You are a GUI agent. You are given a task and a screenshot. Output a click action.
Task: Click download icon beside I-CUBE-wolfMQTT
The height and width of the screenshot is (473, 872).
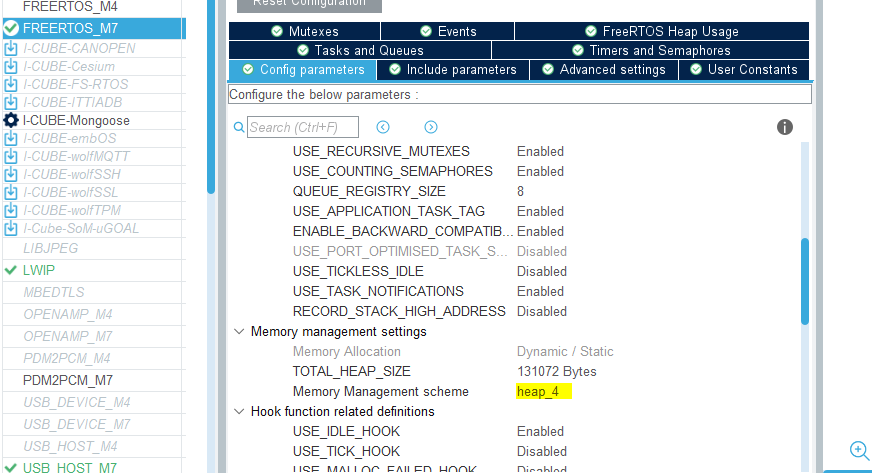[11, 156]
